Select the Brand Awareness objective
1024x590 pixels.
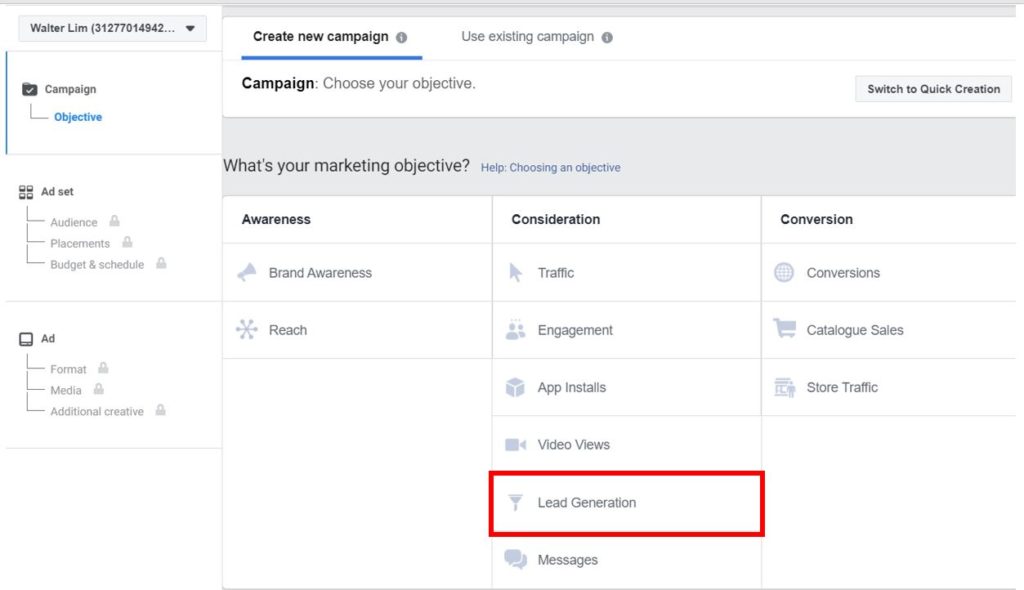[x=320, y=272]
